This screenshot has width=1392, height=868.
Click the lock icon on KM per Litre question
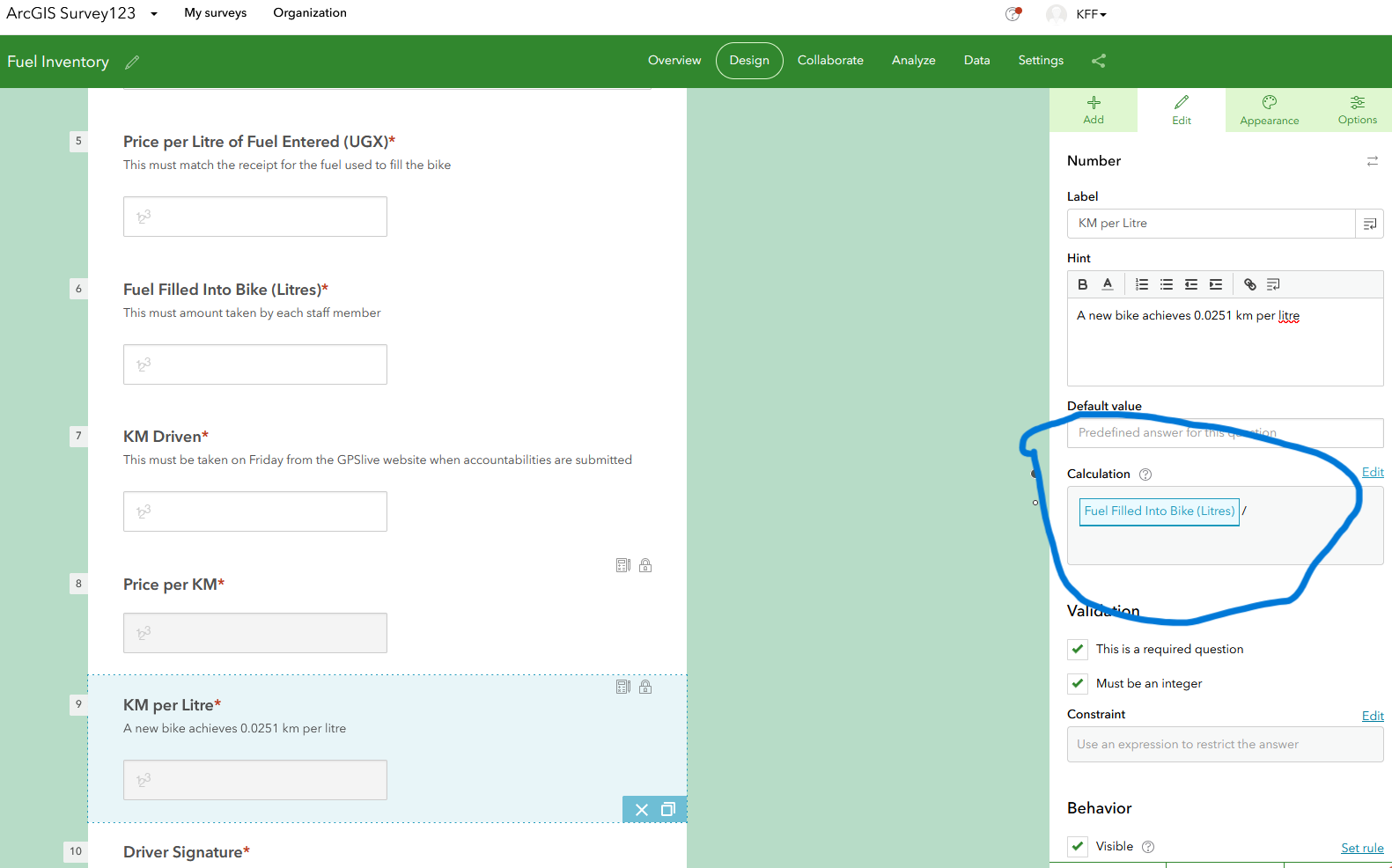coord(645,687)
